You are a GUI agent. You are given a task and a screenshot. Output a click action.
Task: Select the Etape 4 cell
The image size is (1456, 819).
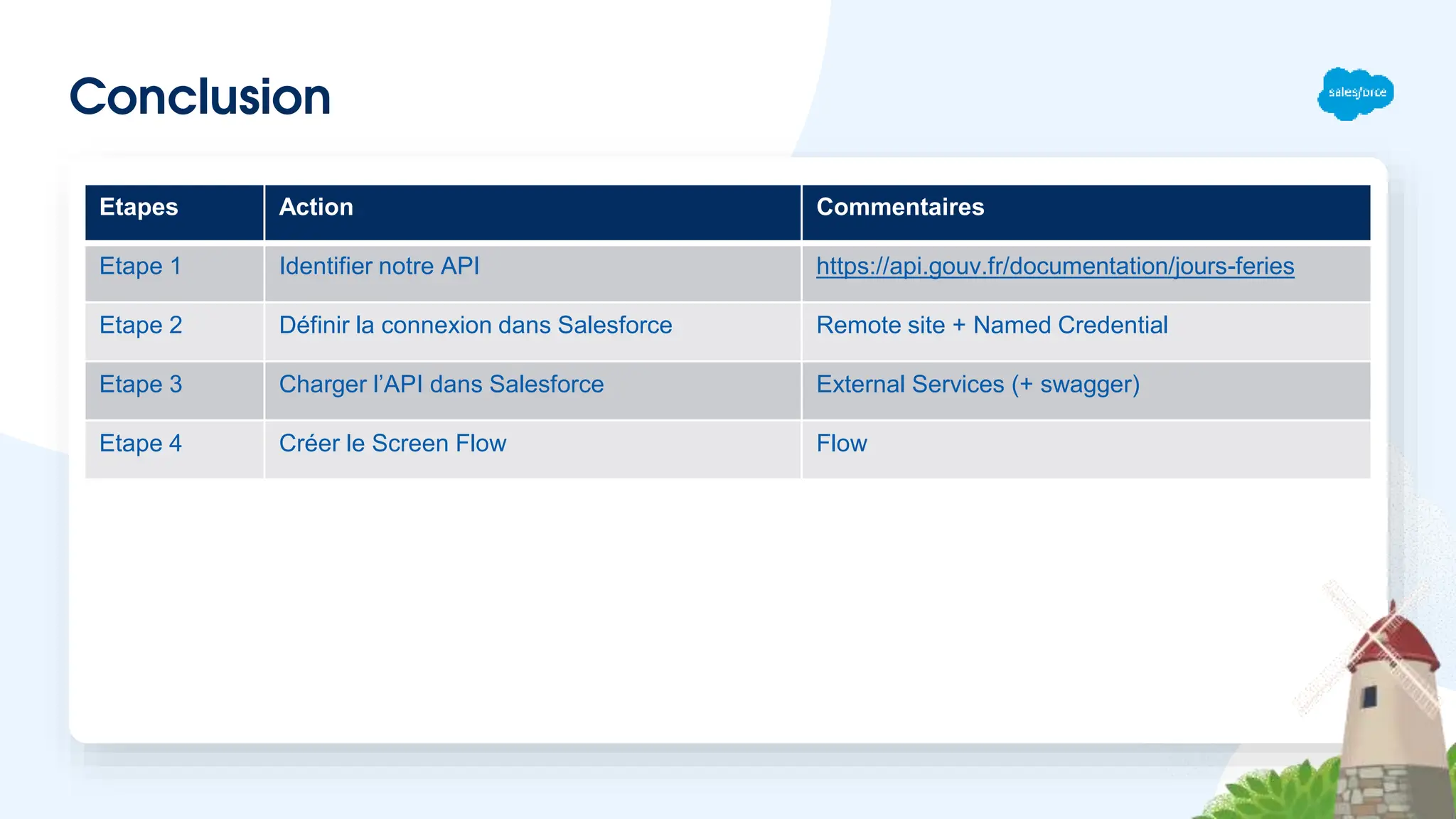(174, 450)
